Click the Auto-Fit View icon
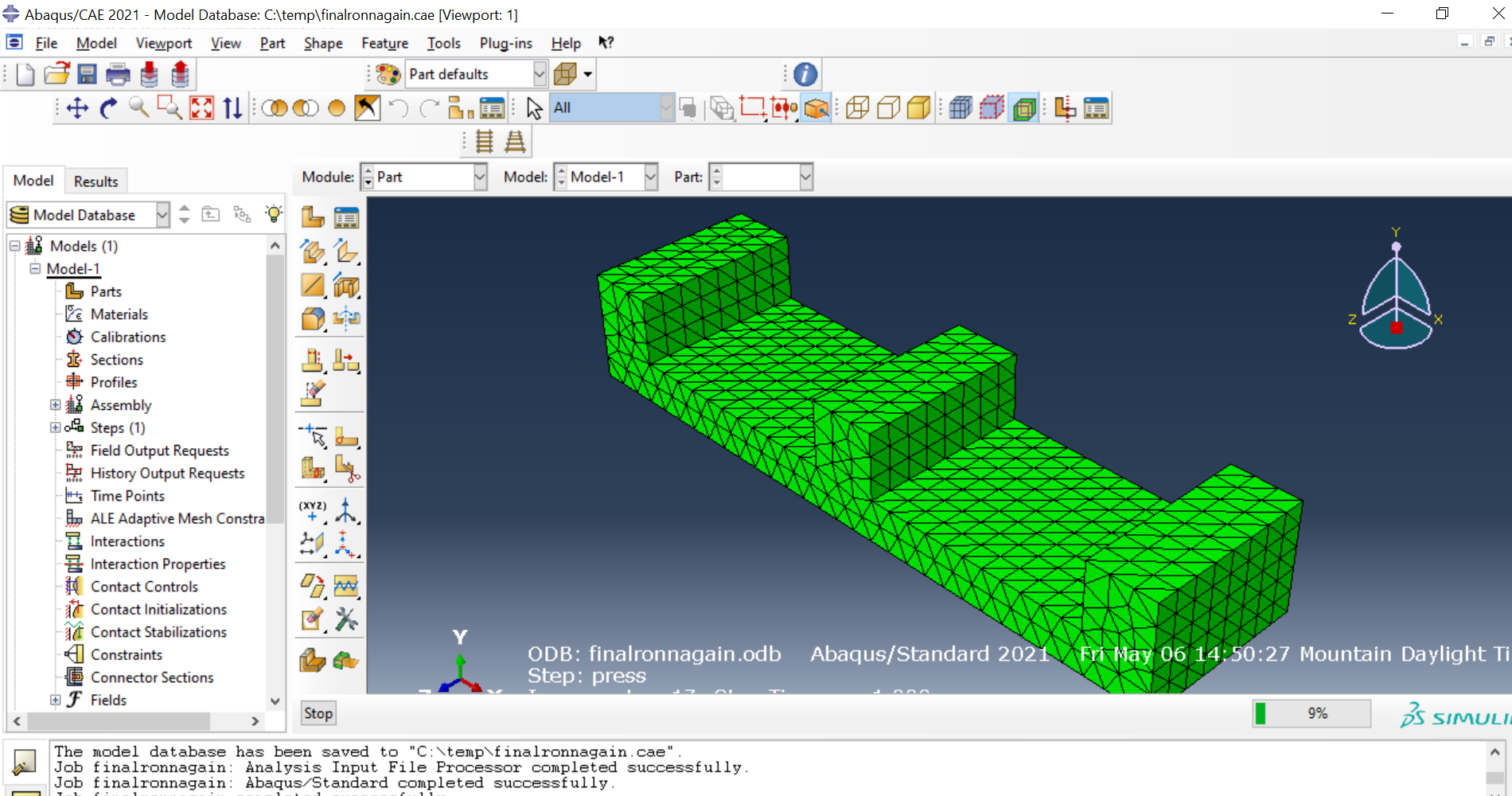Screen dimensions: 1512x796 pos(201,108)
